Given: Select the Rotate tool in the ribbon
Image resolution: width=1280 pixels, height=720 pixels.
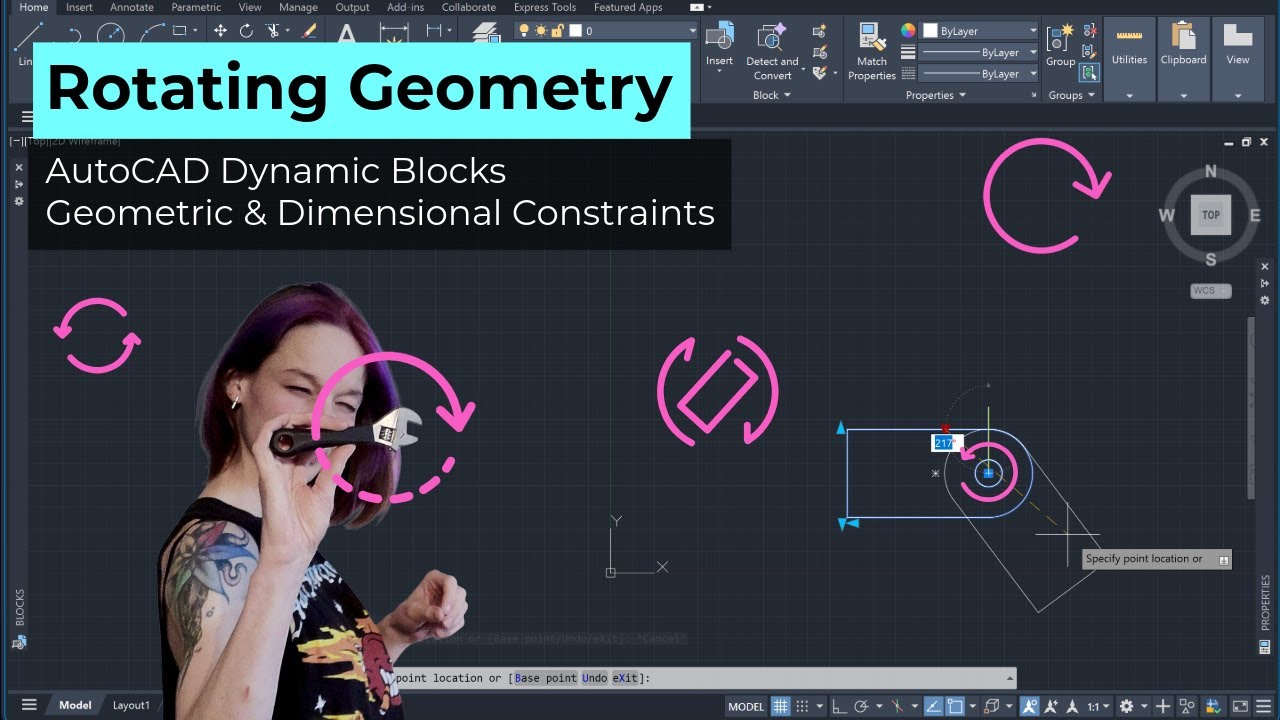Looking at the screenshot, I should [247, 31].
